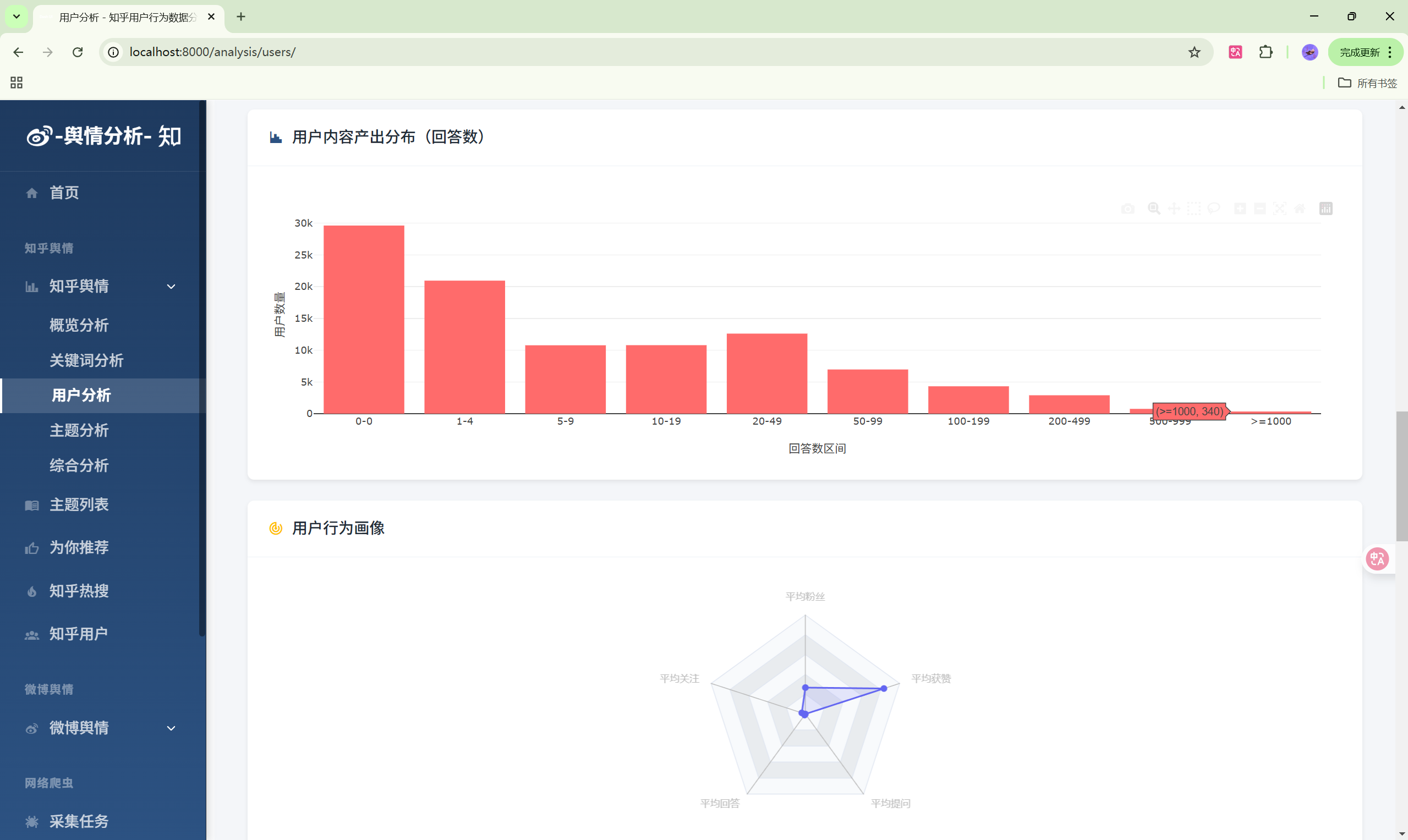Go to 主题分析 in the sidebar
1408x840 pixels.
pos(79,430)
